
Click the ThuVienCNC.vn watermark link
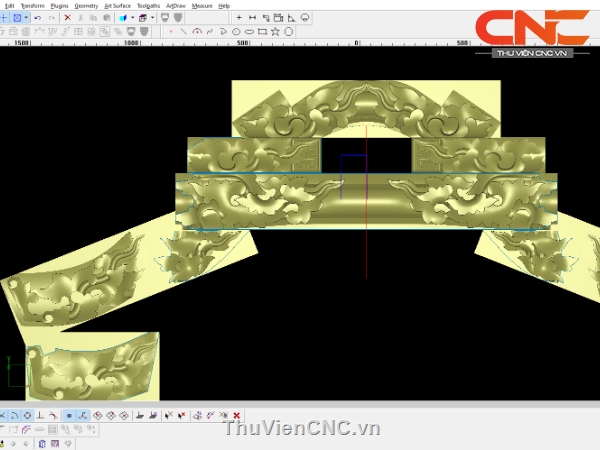302,429
